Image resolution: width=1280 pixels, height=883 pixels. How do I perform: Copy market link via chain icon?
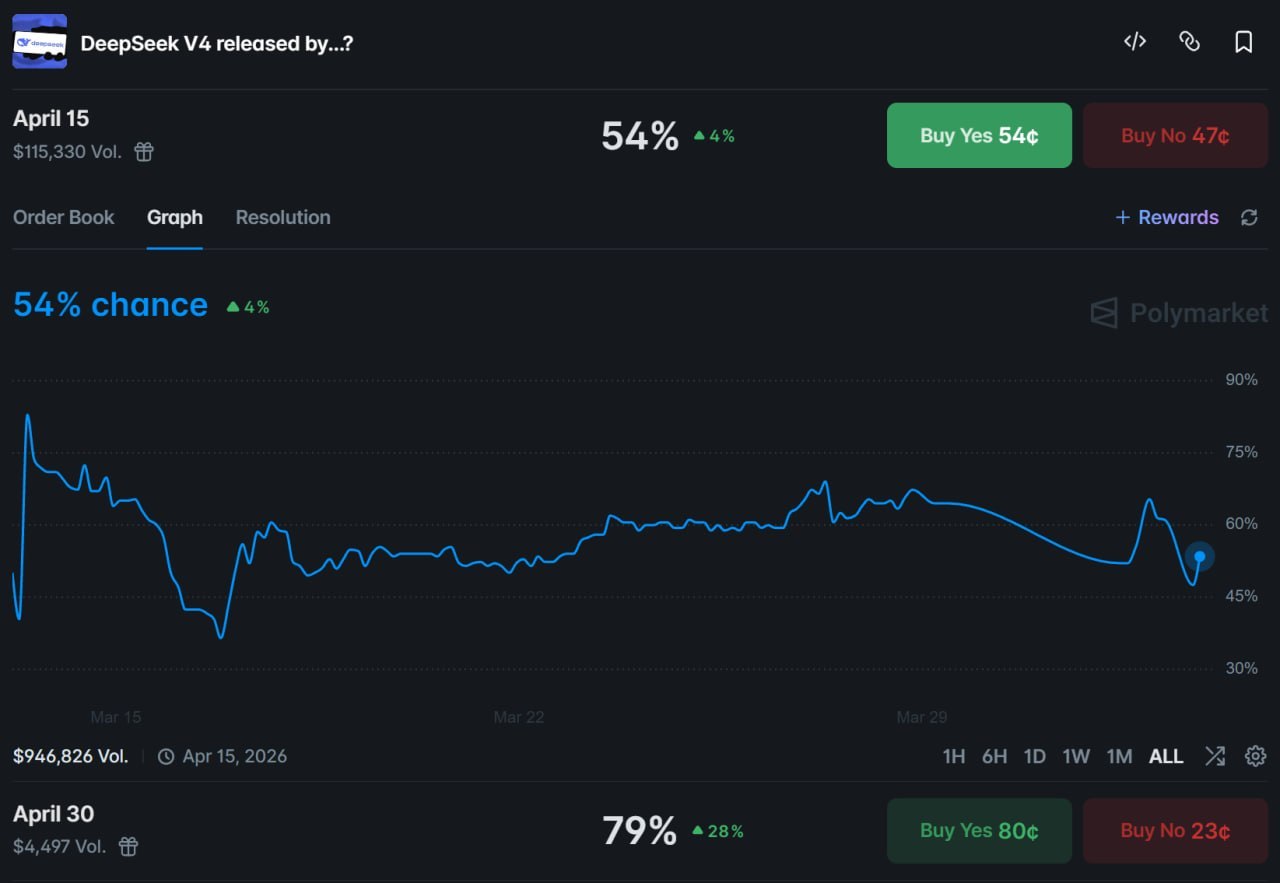(1189, 42)
